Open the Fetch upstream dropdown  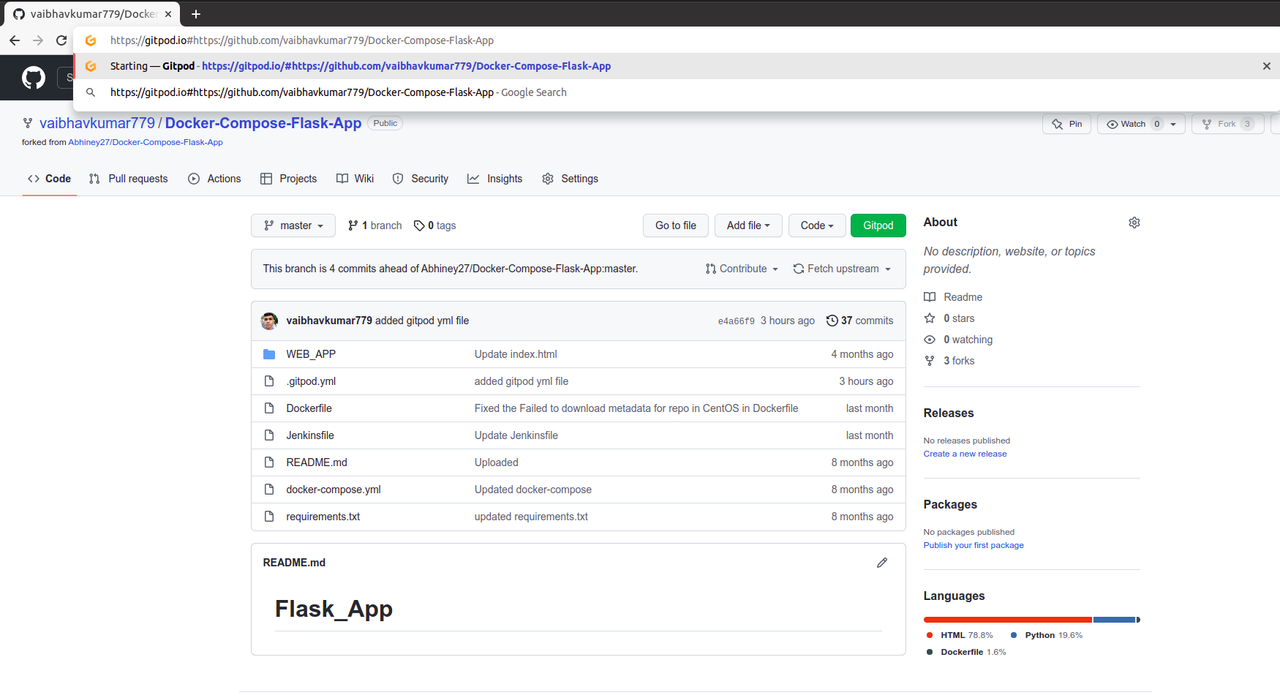pyautogui.click(x=842, y=269)
